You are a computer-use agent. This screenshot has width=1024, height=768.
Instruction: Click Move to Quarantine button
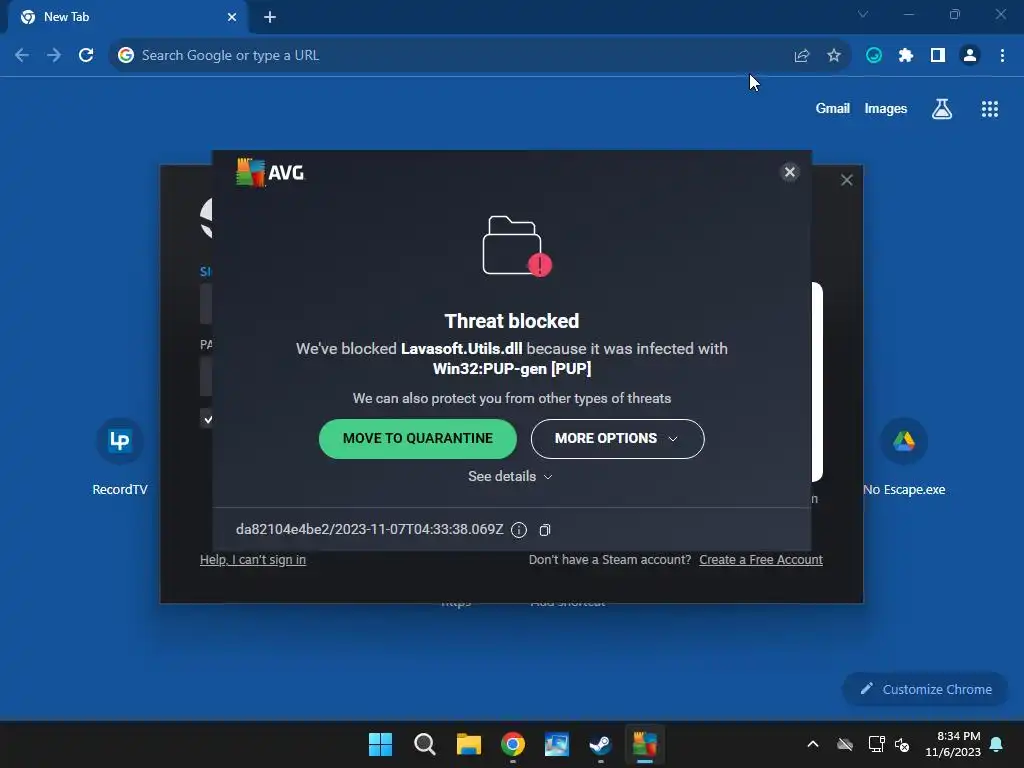coord(417,439)
